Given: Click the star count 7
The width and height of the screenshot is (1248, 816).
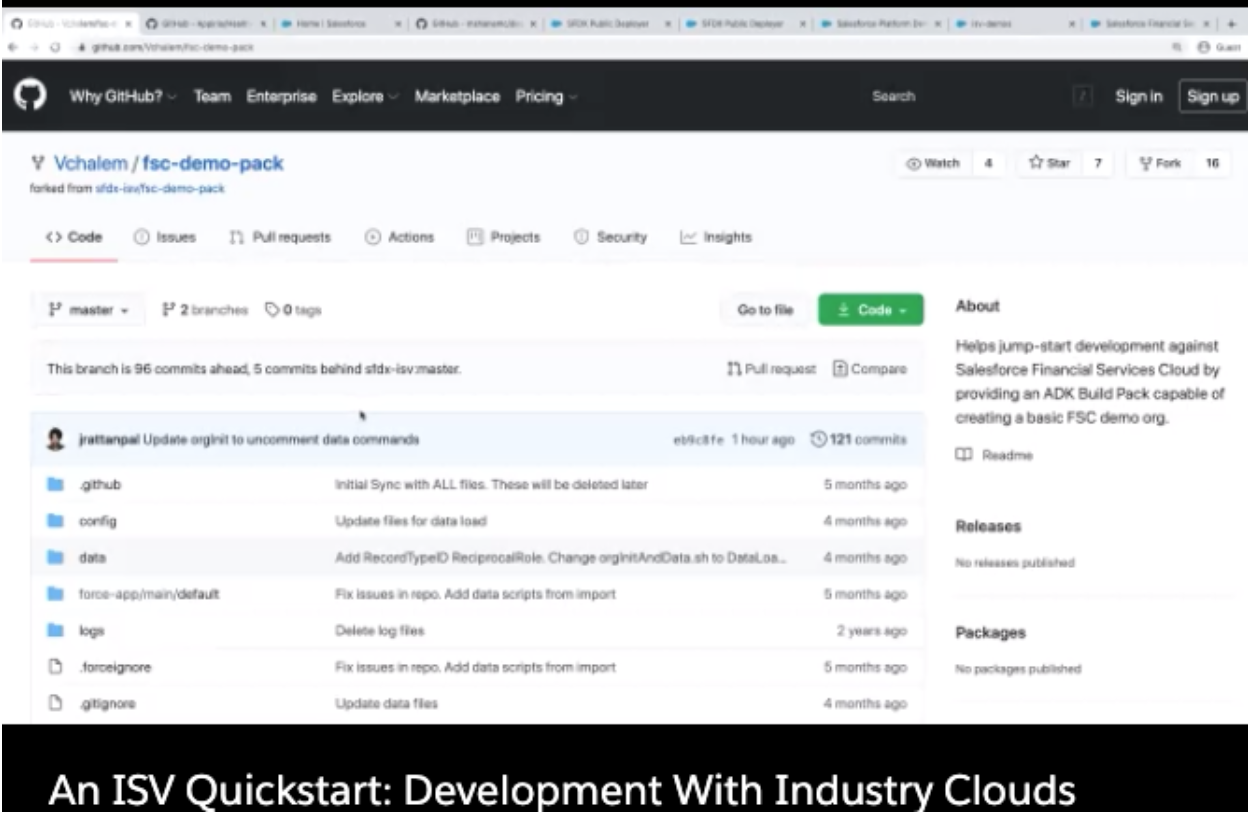Looking at the screenshot, I should point(1098,164).
